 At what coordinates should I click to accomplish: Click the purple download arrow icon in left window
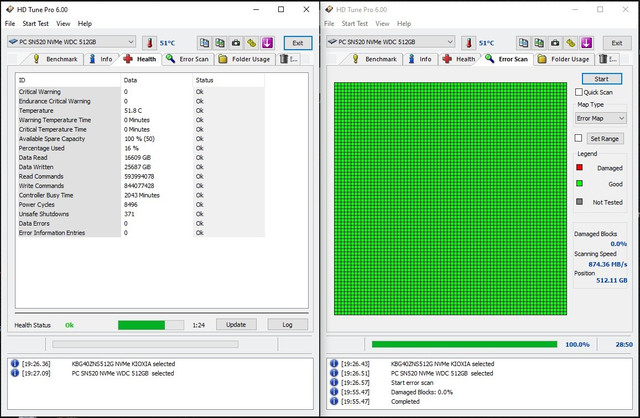click(x=267, y=42)
